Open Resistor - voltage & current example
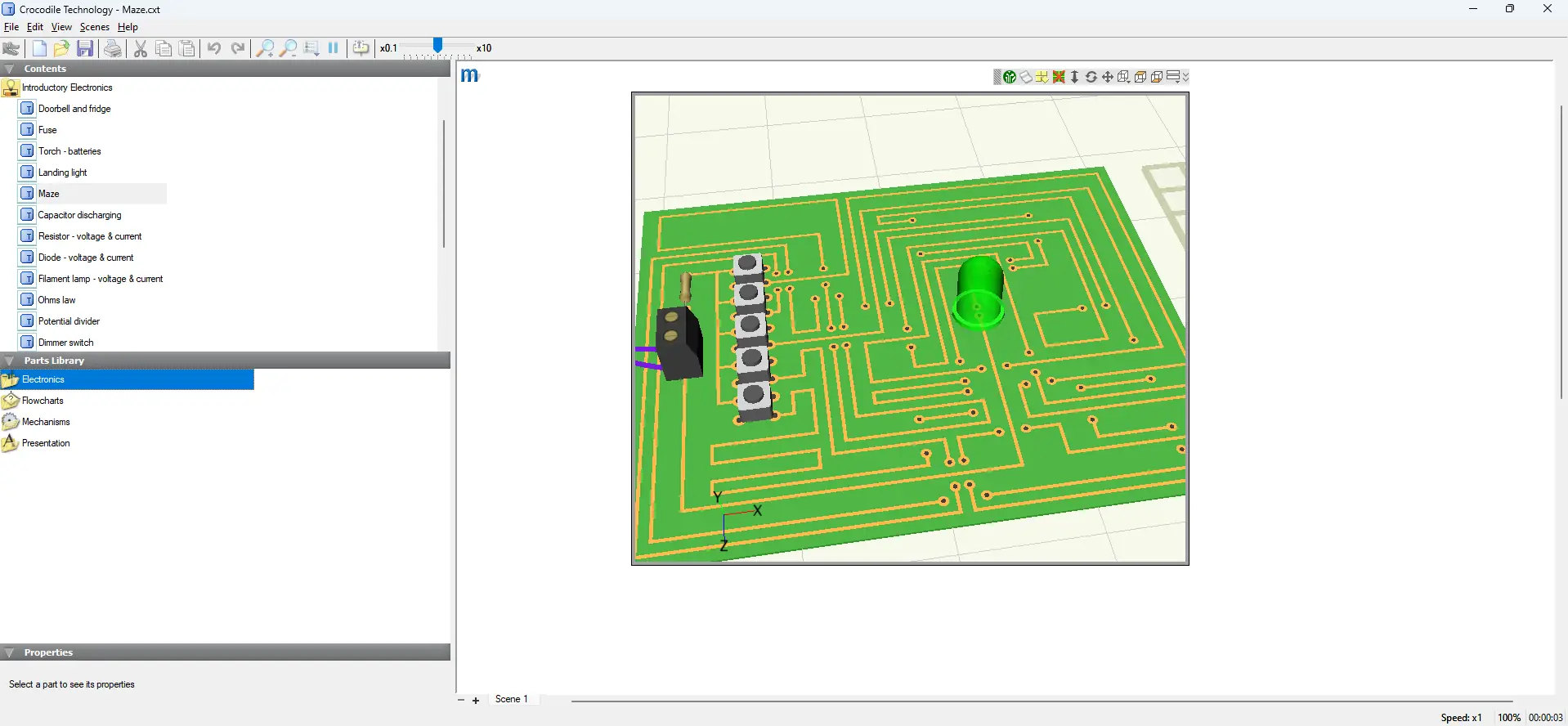Viewport: 1568px width, 726px height. tap(81, 236)
